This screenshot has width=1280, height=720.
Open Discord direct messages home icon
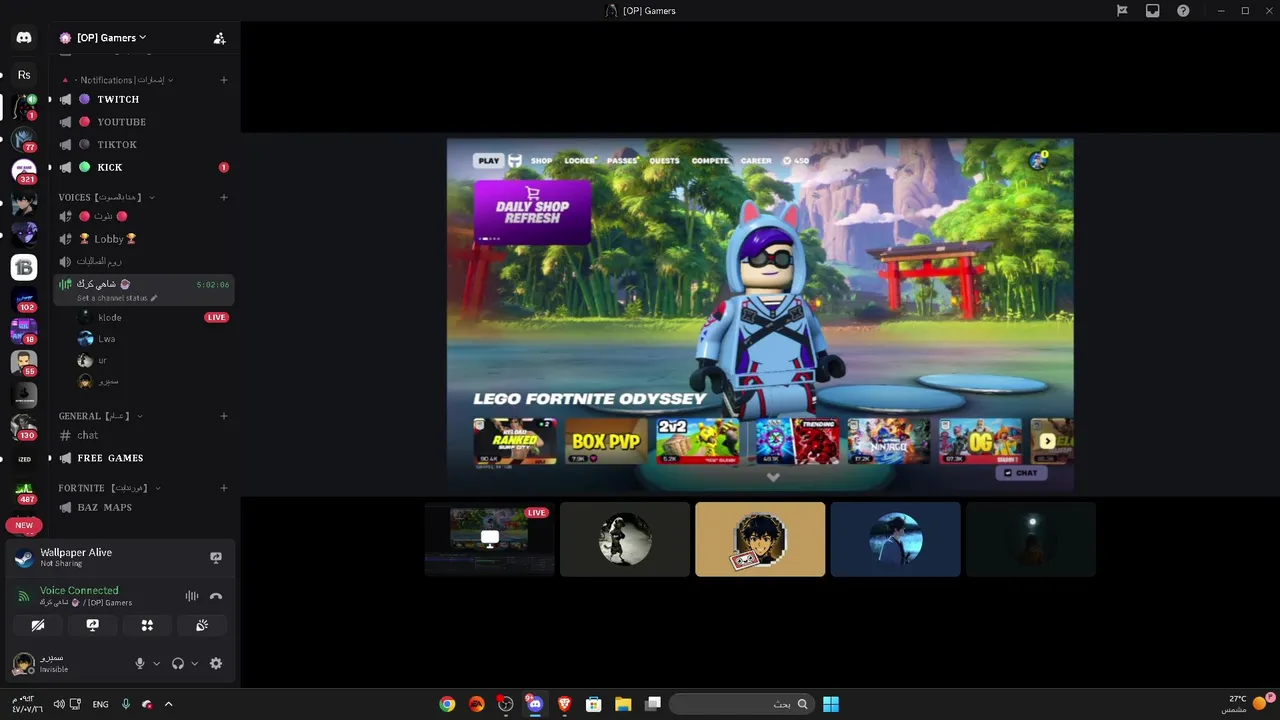24,38
